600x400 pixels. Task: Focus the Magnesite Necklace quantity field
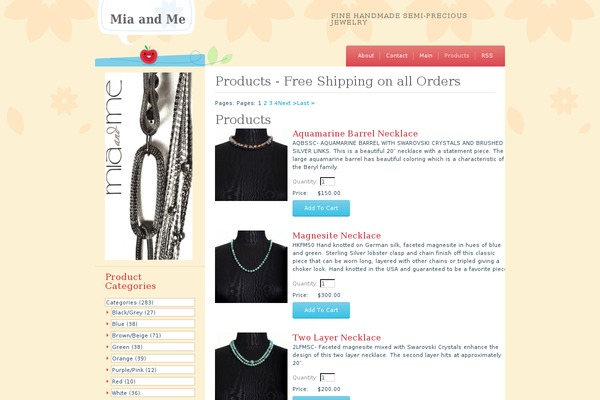click(x=327, y=283)
